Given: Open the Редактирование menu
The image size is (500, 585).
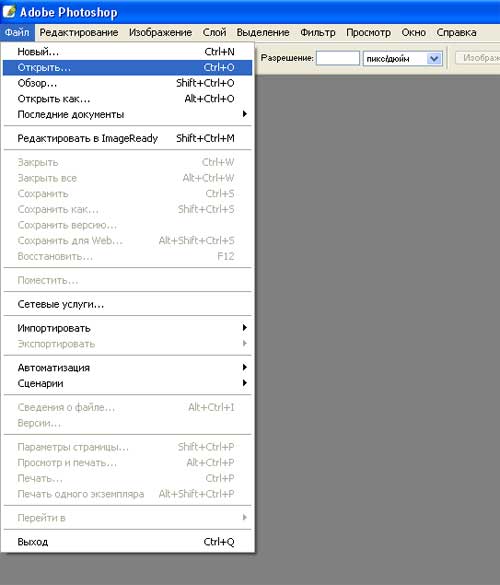Looking at the screenshot, I should (x=79, y=33).
